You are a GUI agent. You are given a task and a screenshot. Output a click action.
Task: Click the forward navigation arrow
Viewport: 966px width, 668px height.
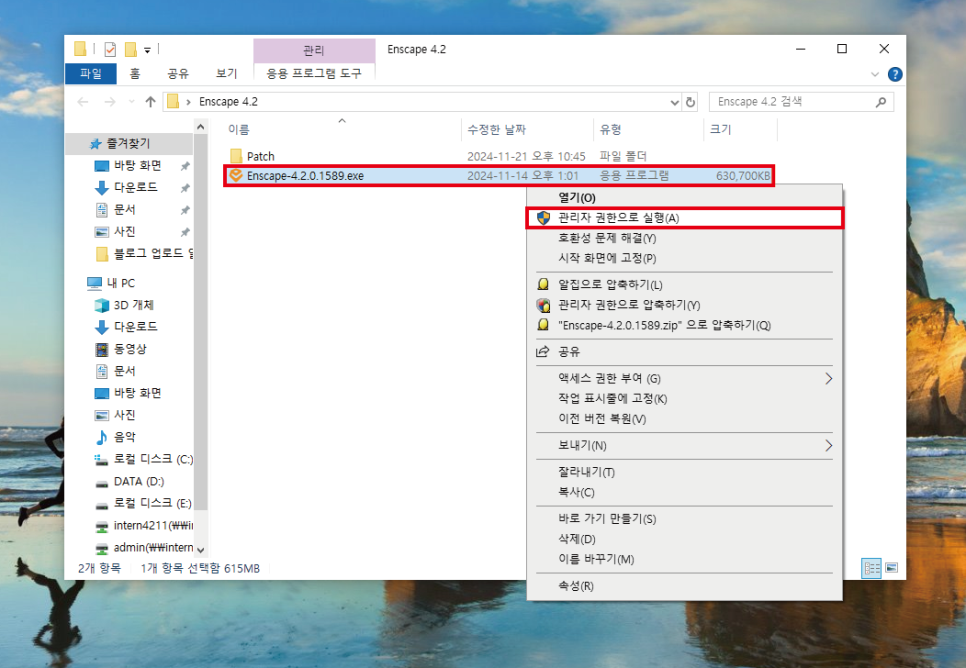point(110,102)
